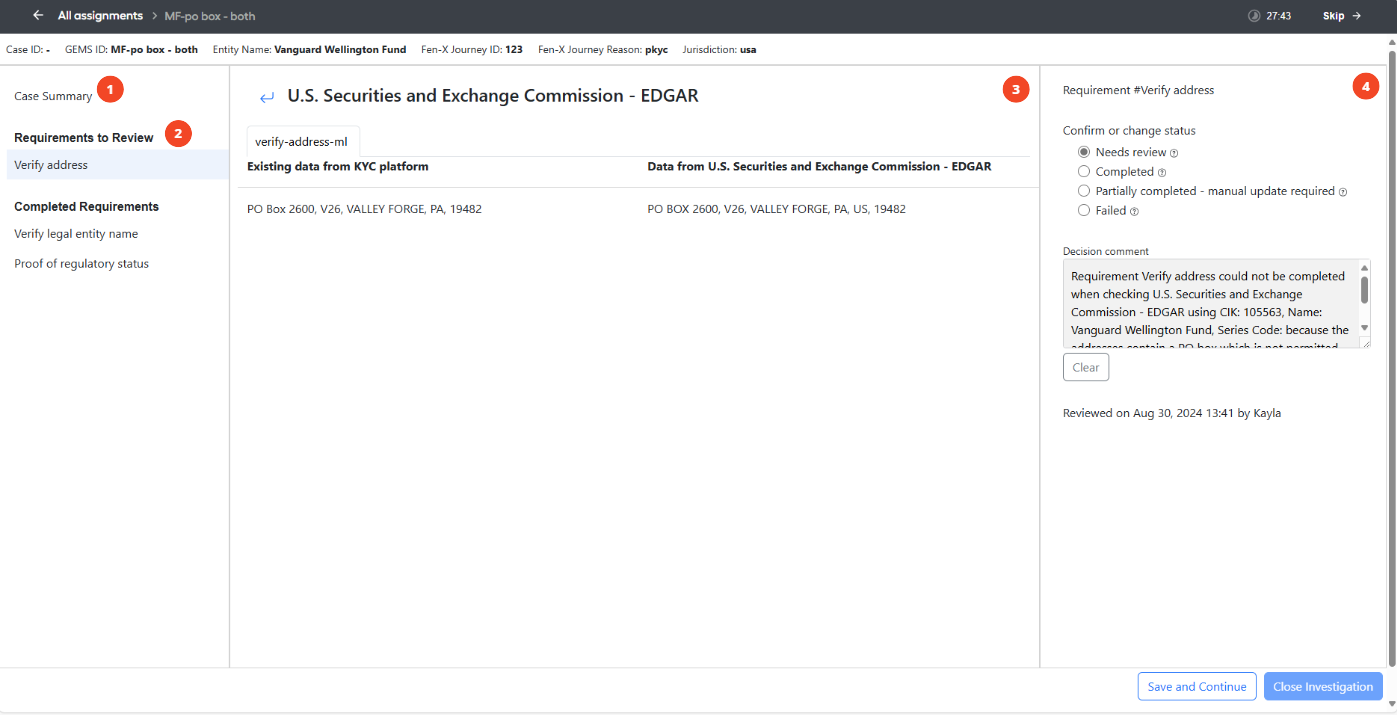Click the Skip button
Screen dimensions: 1397x715
click(1342, 16)
